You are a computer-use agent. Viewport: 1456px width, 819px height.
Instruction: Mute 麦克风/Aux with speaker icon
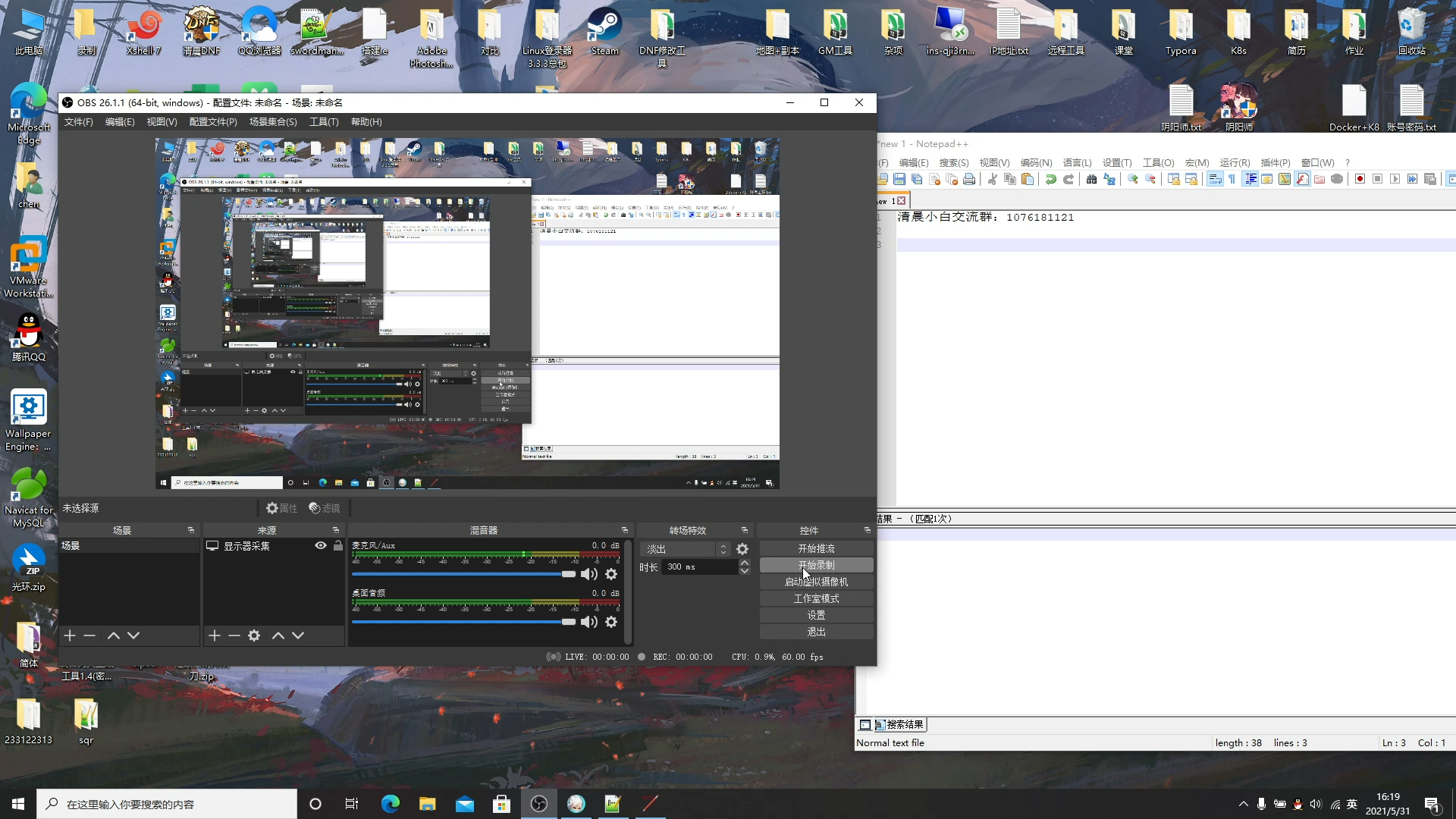[588, 574]
